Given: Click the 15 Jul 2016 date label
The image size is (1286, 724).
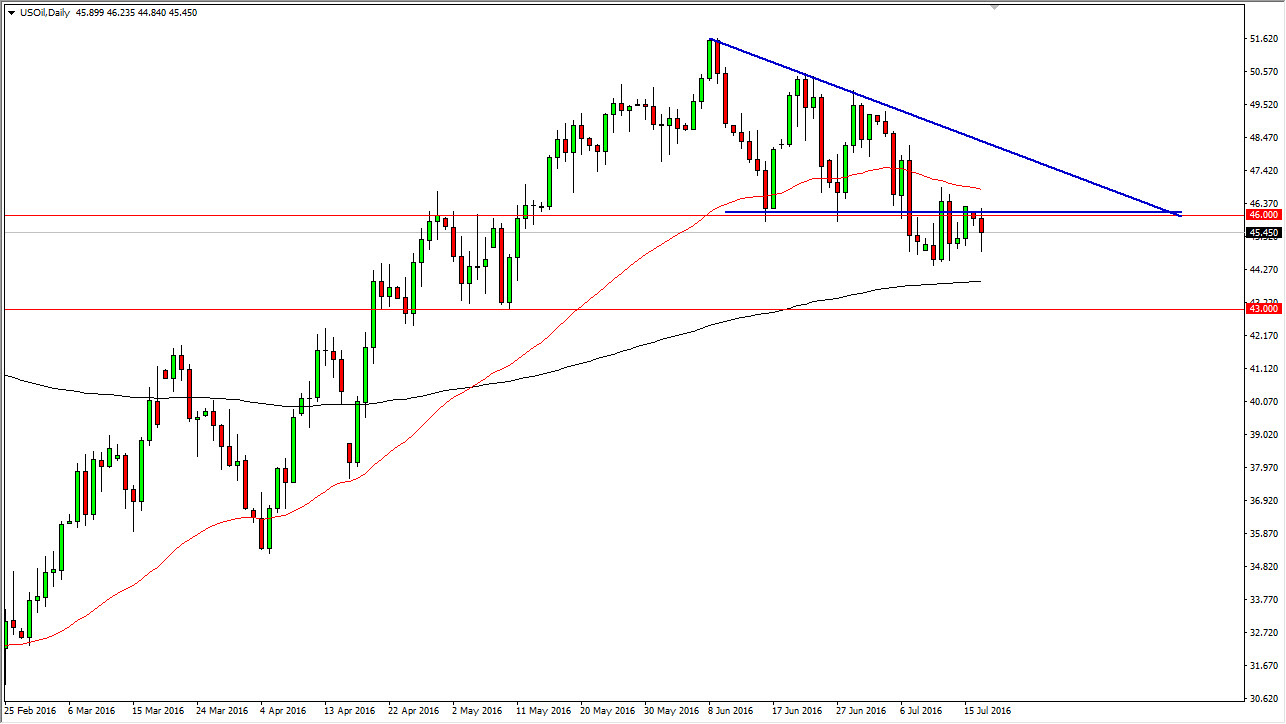Looking at the screenshot, I should click(x=987, y=711).
